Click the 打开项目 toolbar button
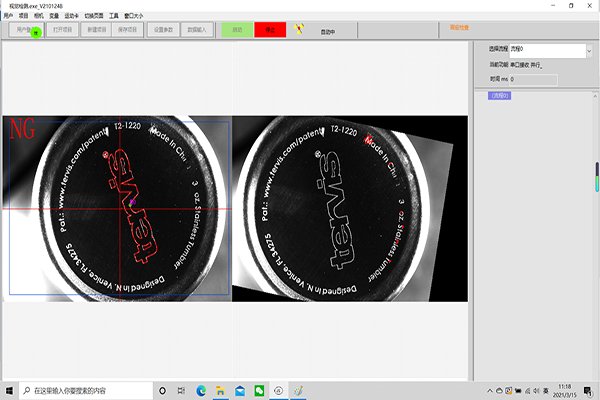Image resolution: width=600 pixels, height=400 pixels. [62, 29]
